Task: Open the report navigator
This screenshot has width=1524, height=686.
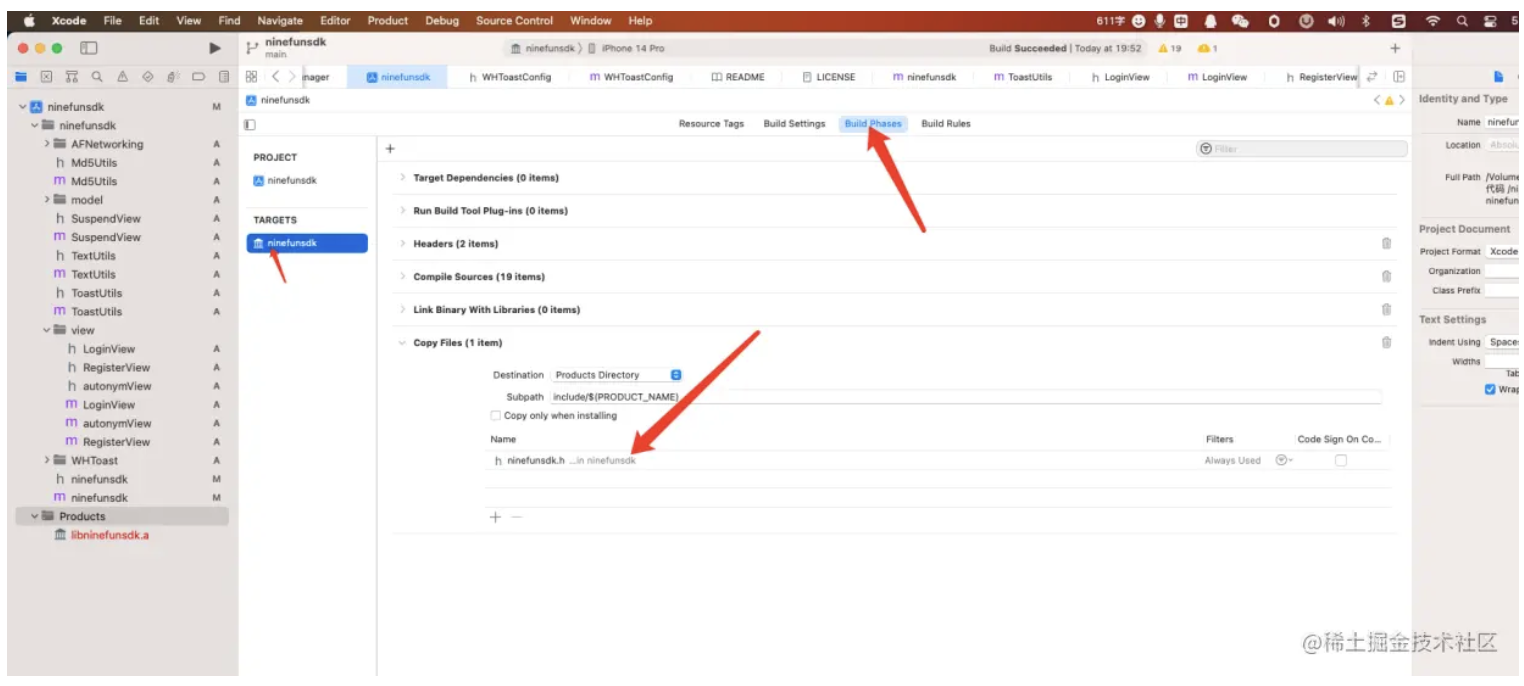Action: [224, 76]
